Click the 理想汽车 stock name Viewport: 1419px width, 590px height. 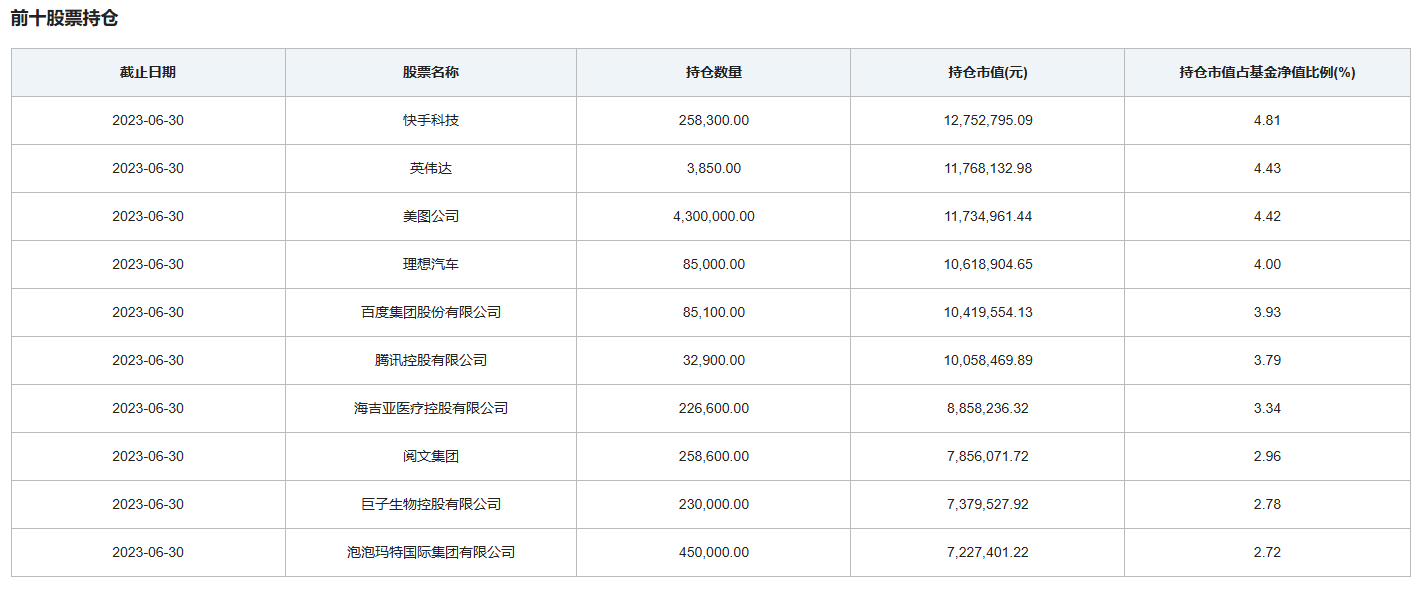click(431, 265)
